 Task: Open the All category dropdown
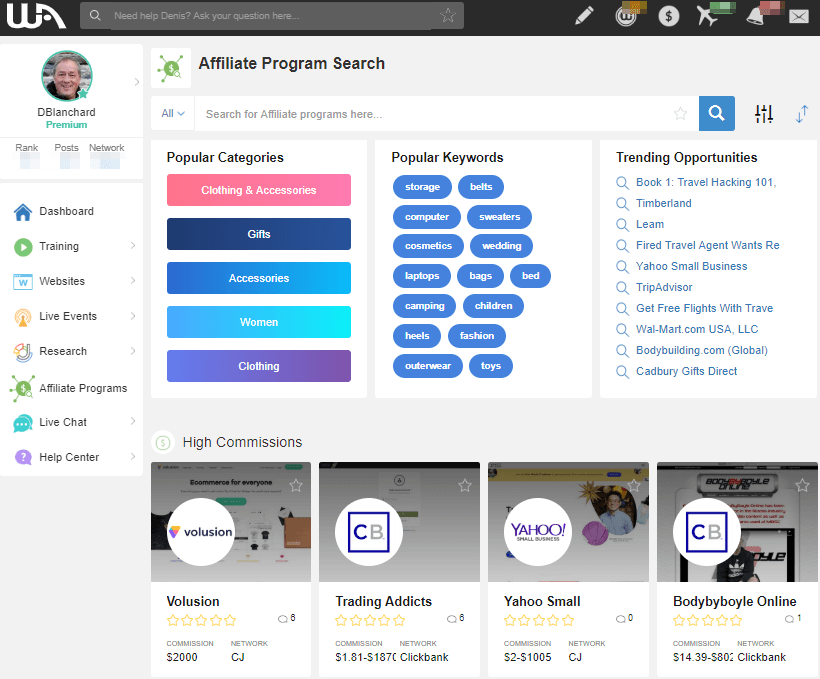(173, 114)
